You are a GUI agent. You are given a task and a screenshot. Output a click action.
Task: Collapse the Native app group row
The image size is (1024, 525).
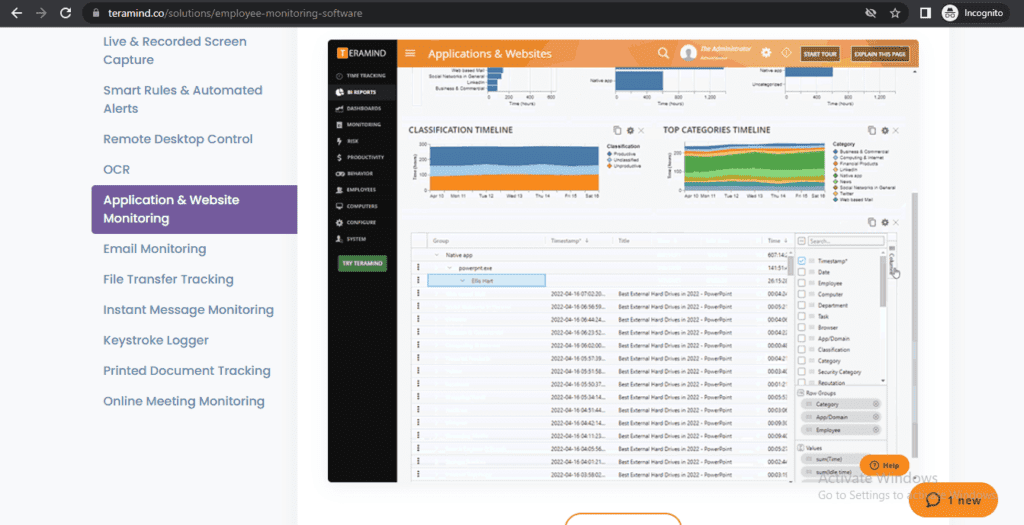pyautogui.click(x=437, y=255)
